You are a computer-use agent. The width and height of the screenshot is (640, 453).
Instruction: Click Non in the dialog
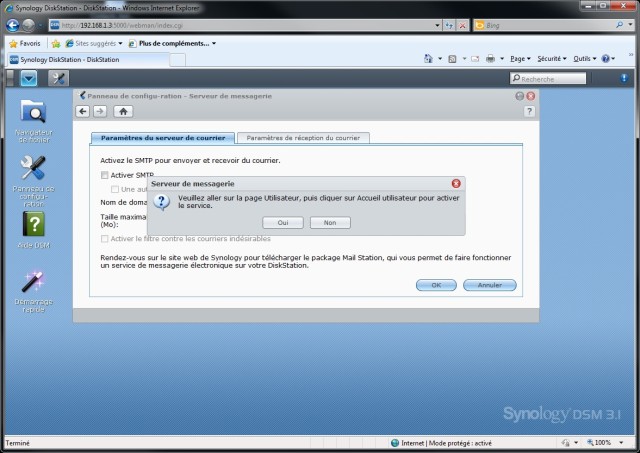coord(330,222)
